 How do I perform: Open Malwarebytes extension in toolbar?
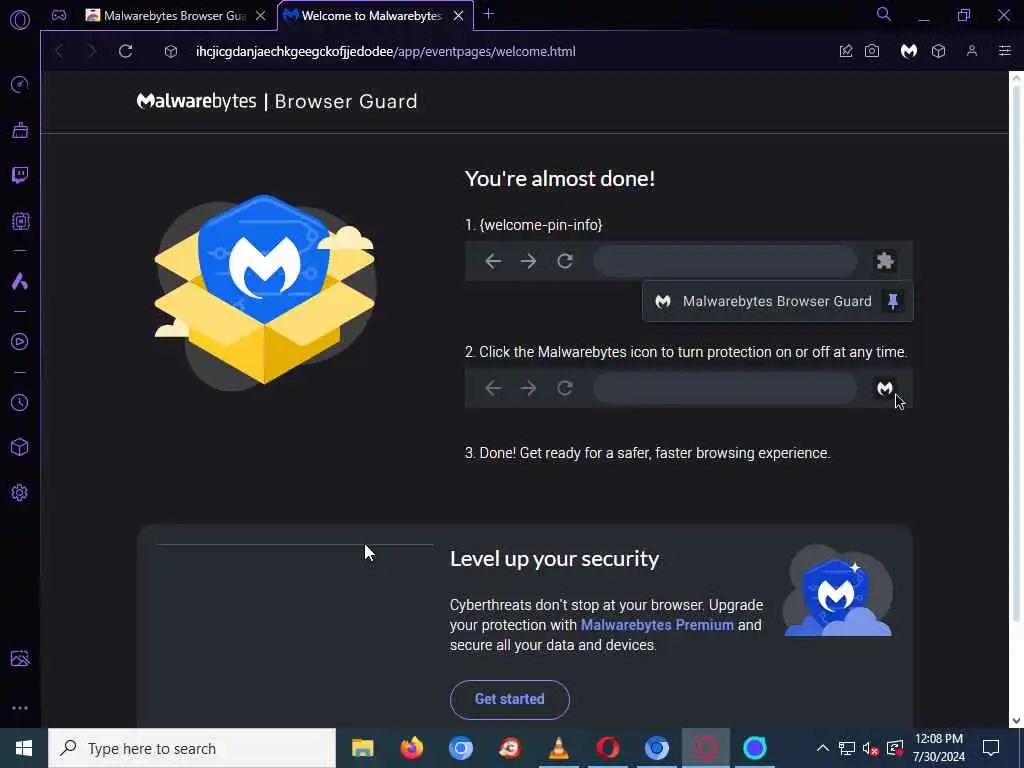pos(909,51)
